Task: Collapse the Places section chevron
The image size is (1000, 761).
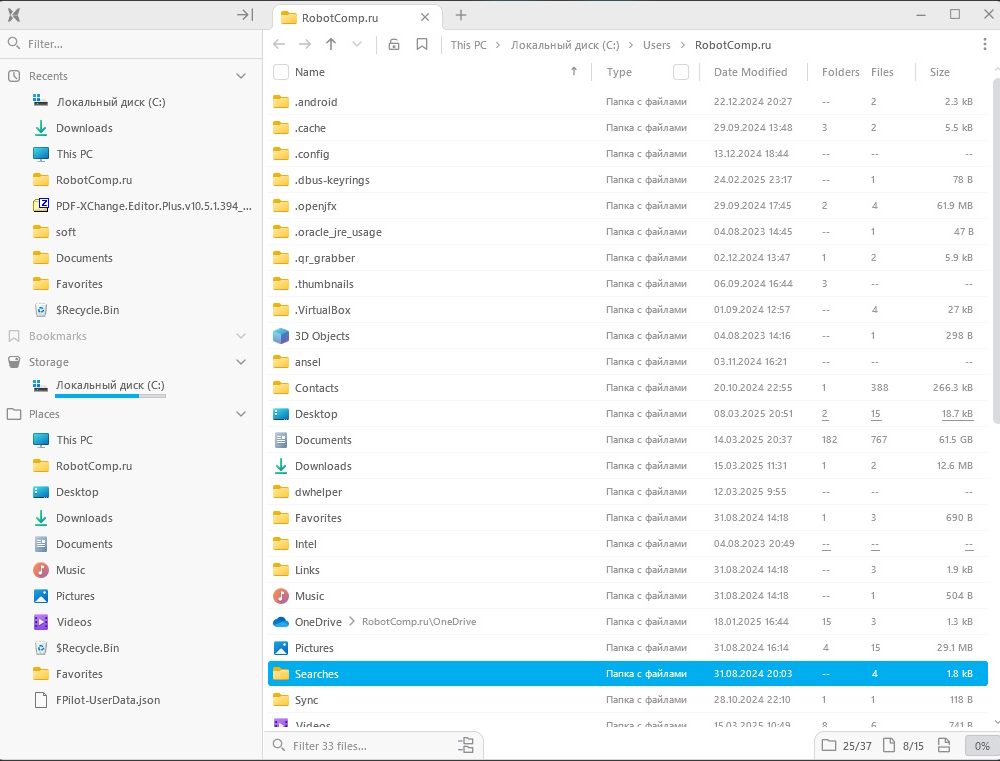Action: click(x=241, y=414)
